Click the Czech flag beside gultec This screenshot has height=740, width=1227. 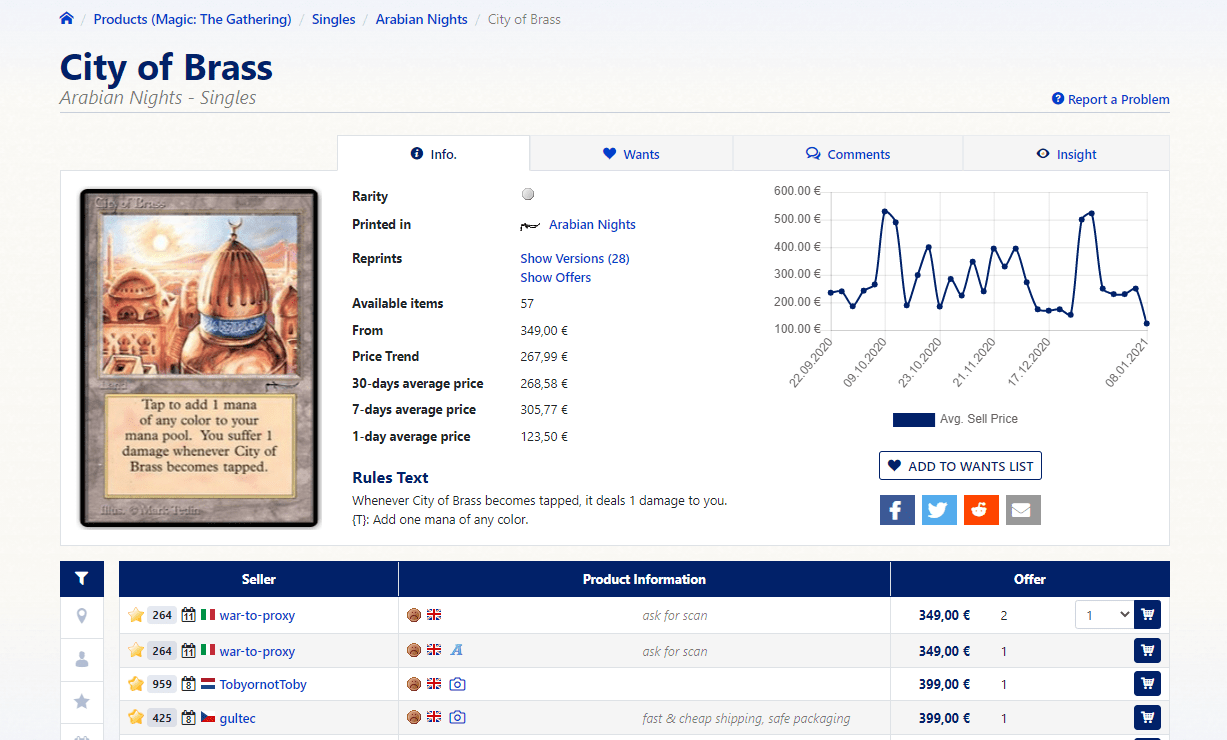click(x=208, y=718)
